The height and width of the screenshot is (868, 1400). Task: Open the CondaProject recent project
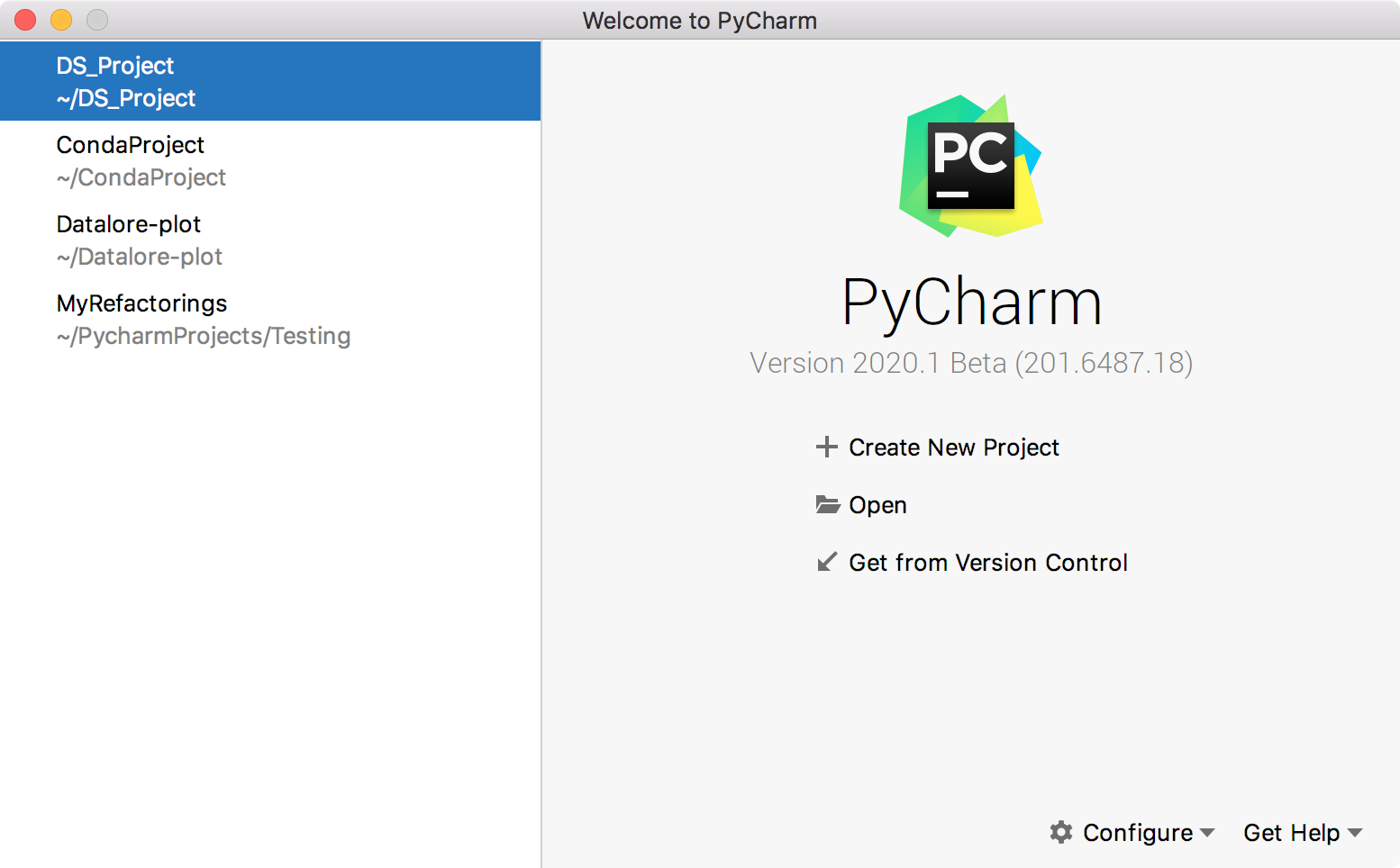tap(270, 160)
